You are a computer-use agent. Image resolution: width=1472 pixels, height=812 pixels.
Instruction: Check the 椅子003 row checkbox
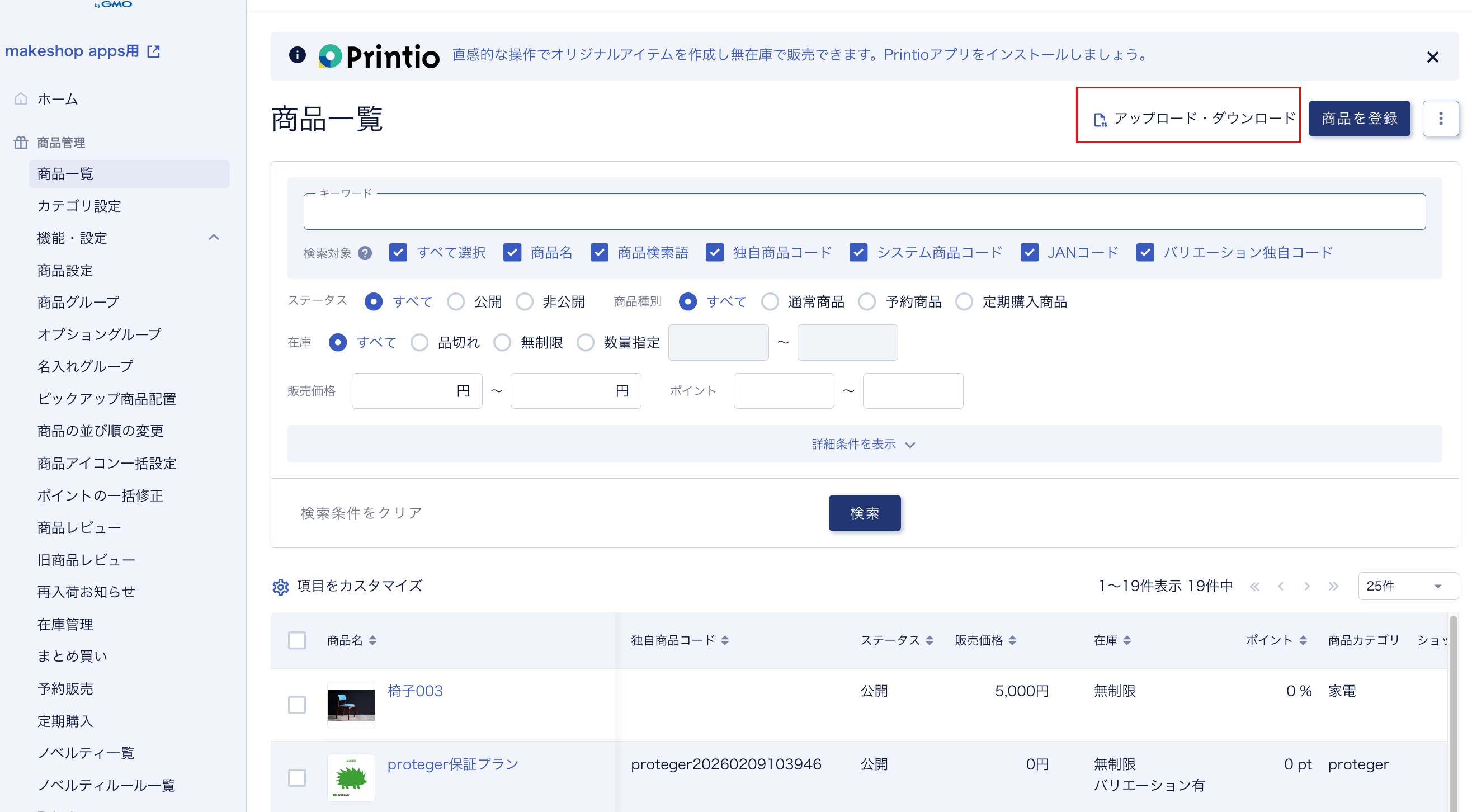click(x=296, y=705)
